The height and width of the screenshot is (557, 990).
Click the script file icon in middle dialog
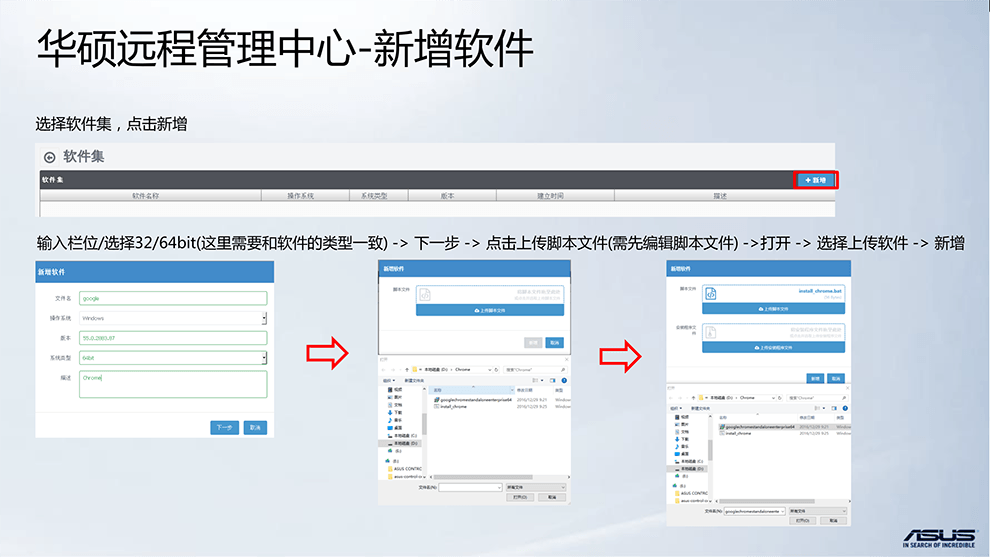point(424,294)
